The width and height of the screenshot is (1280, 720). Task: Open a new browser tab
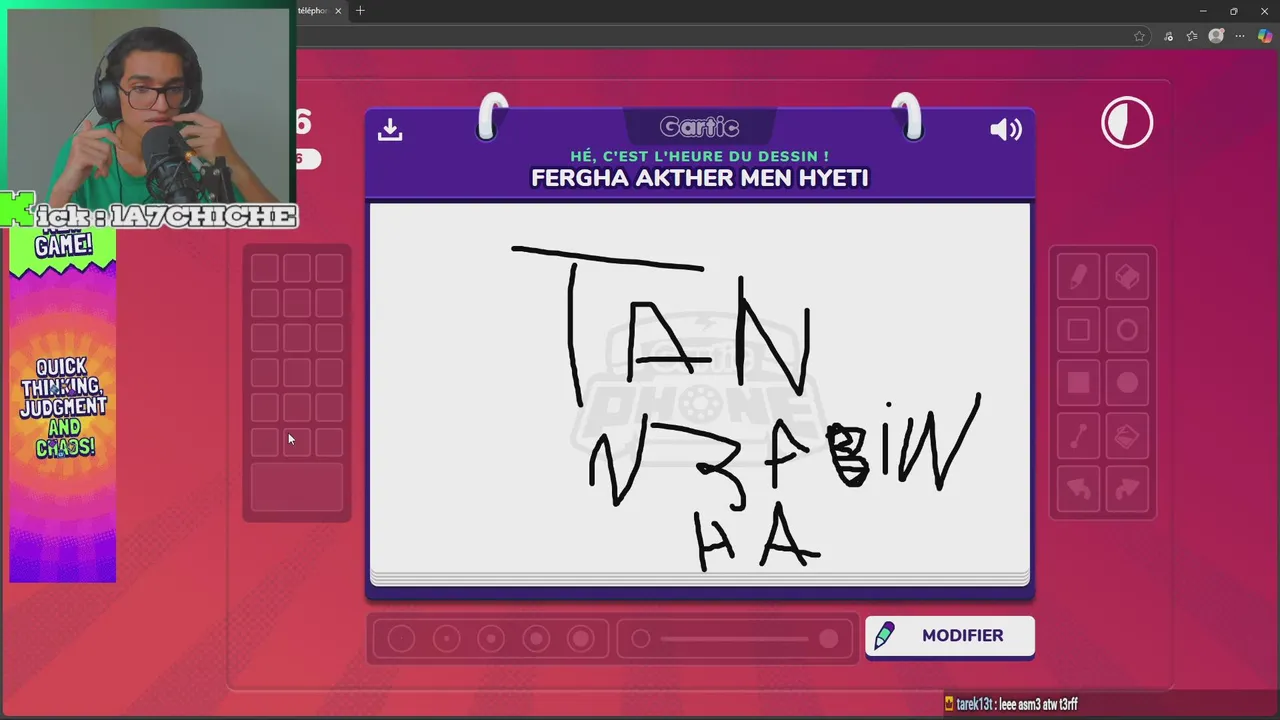point(360,11)
